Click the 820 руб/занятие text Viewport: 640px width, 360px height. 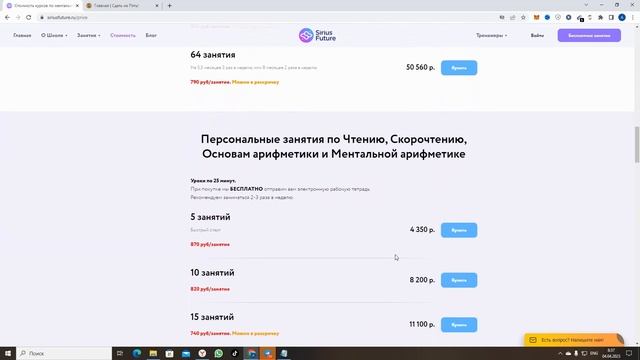210,289
